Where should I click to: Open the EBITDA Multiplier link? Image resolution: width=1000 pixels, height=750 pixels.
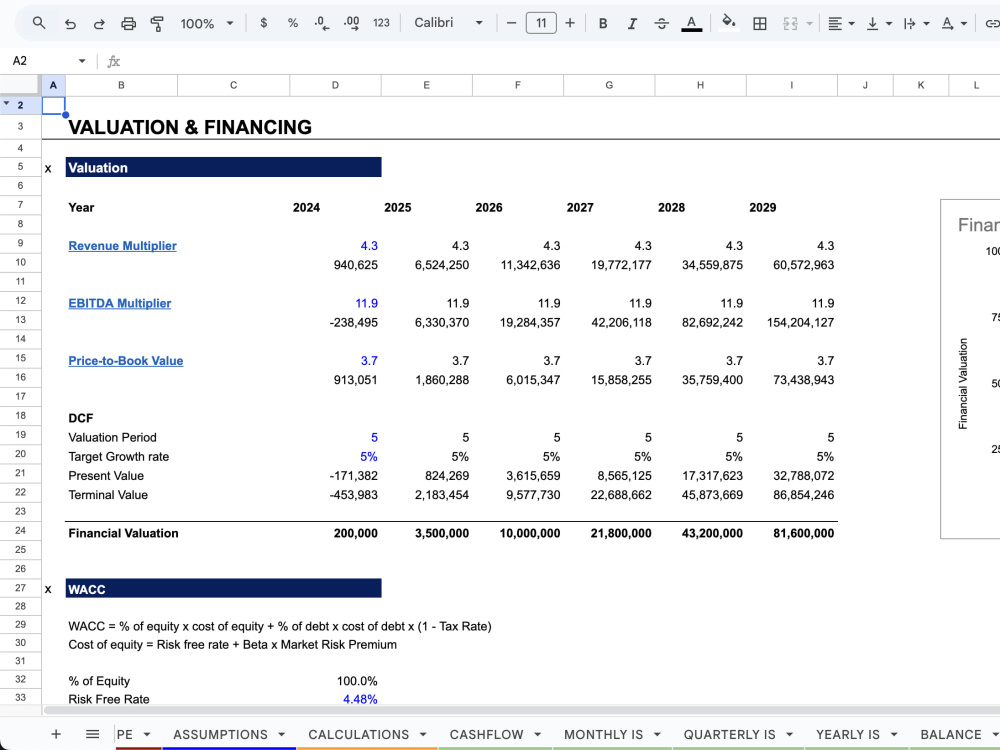(x=119, y=303)
